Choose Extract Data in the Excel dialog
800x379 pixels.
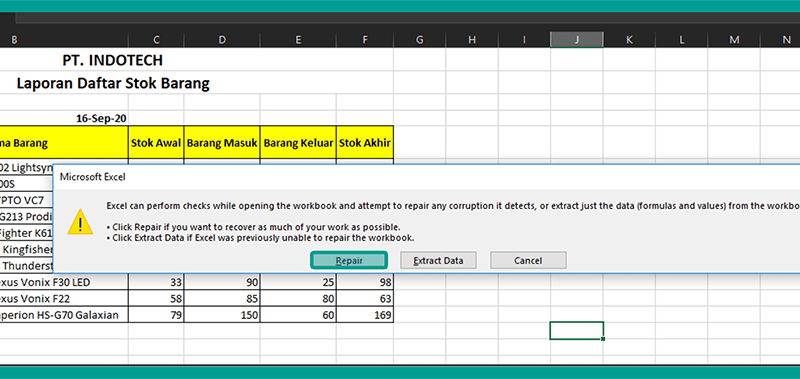[438, 260]
